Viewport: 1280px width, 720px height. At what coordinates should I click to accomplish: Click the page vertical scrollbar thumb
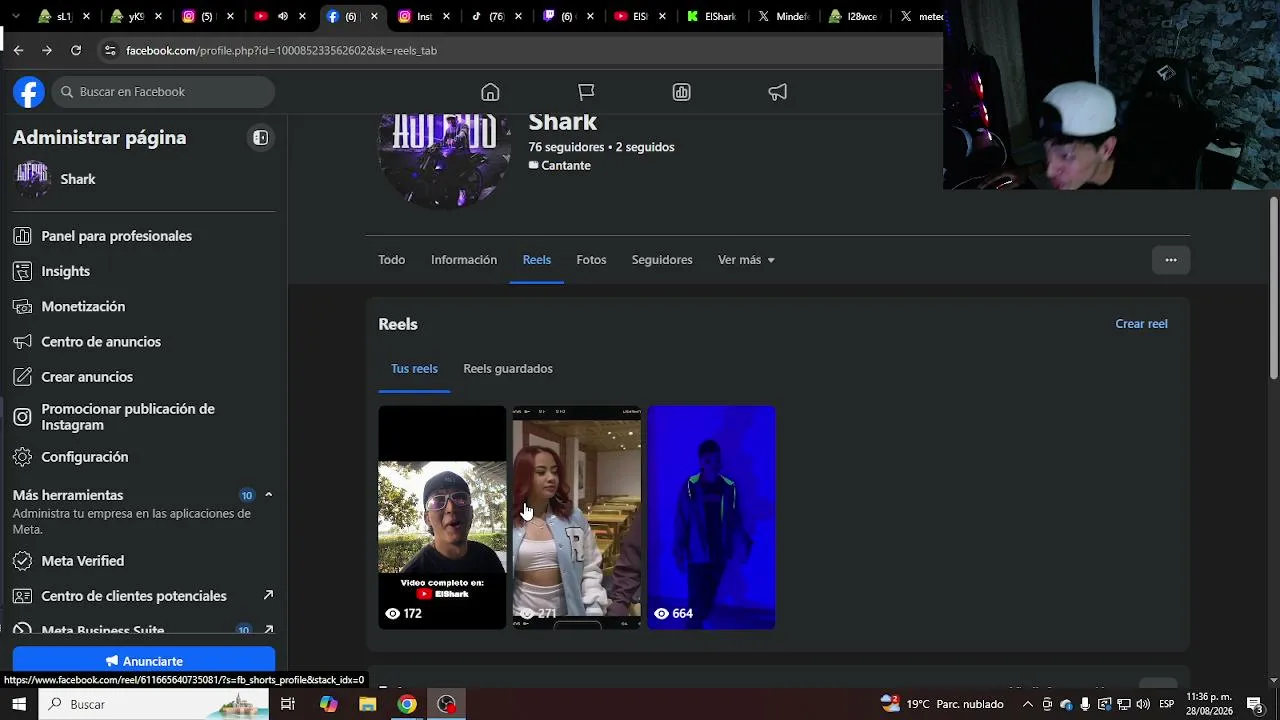click(x=1274, y=288)
